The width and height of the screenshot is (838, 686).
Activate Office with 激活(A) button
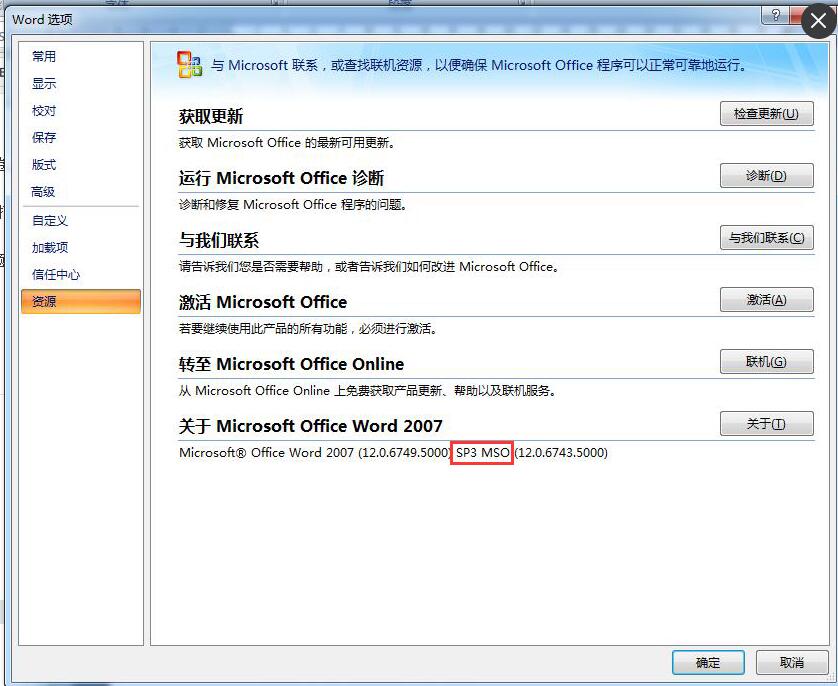coord(766,300)
